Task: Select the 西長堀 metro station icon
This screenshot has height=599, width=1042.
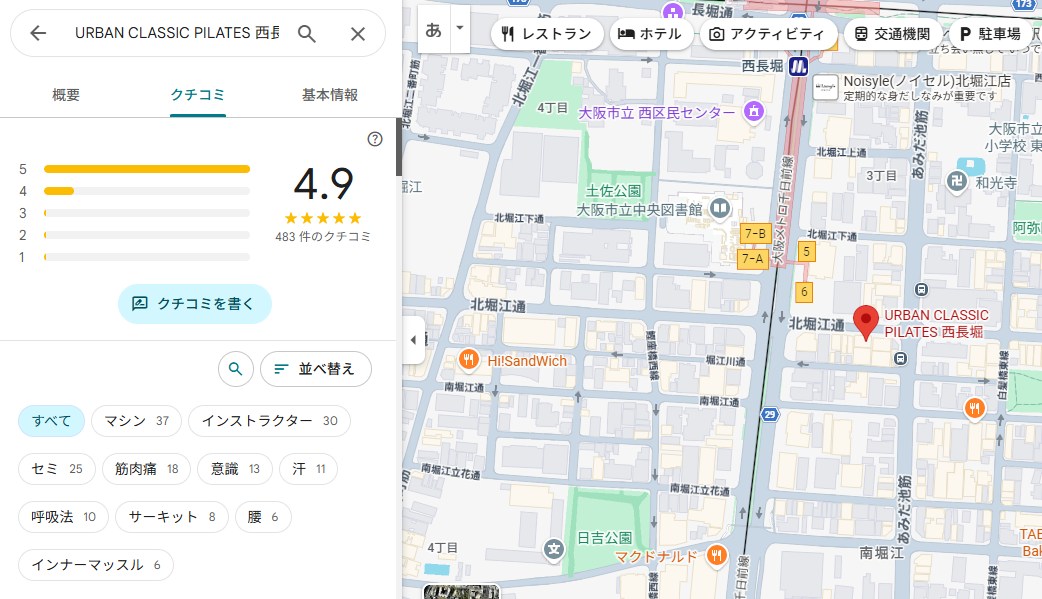Action: tap(798, 67)
